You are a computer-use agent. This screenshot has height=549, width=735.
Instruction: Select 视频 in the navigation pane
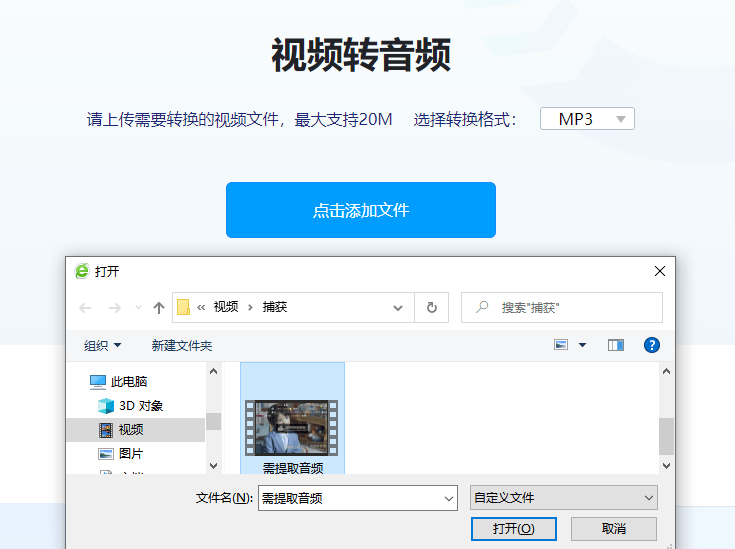pyautogui.click(x=130, y=430)
